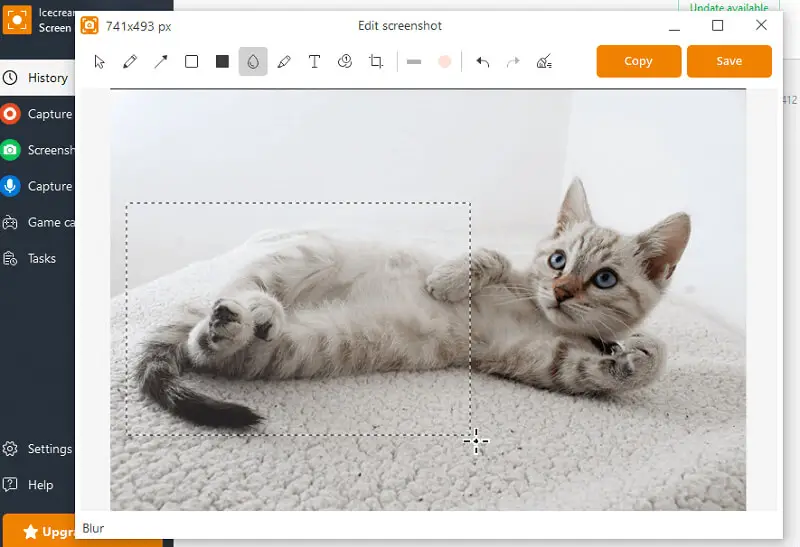The width and height of the screenshot is (800, 547).
Task: Select the Crop tool
Action: click(x=376, y=62)
